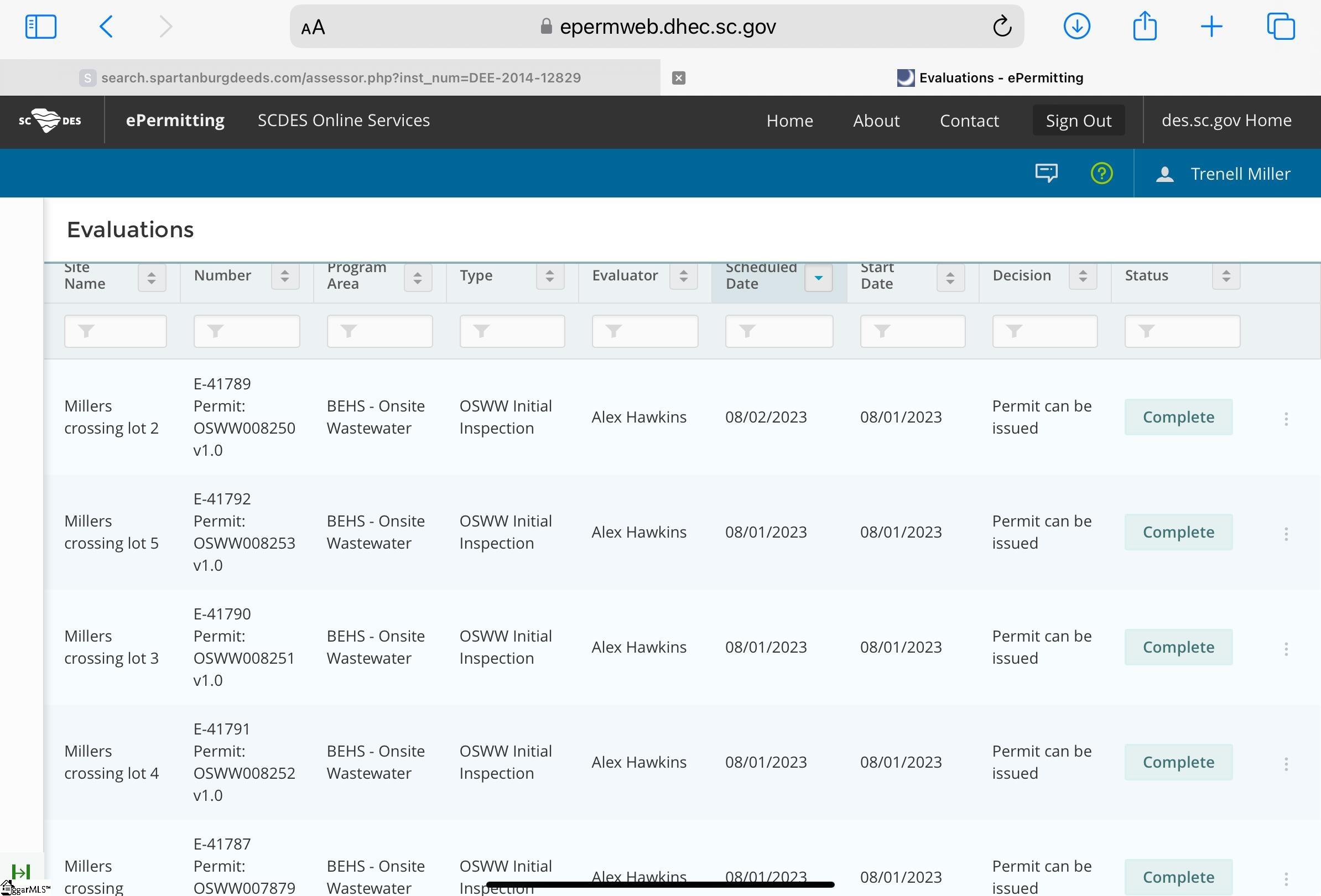Screen dimensions: 1321x896
Task: Open the feedback chat icon
Action: point(1046,173)
